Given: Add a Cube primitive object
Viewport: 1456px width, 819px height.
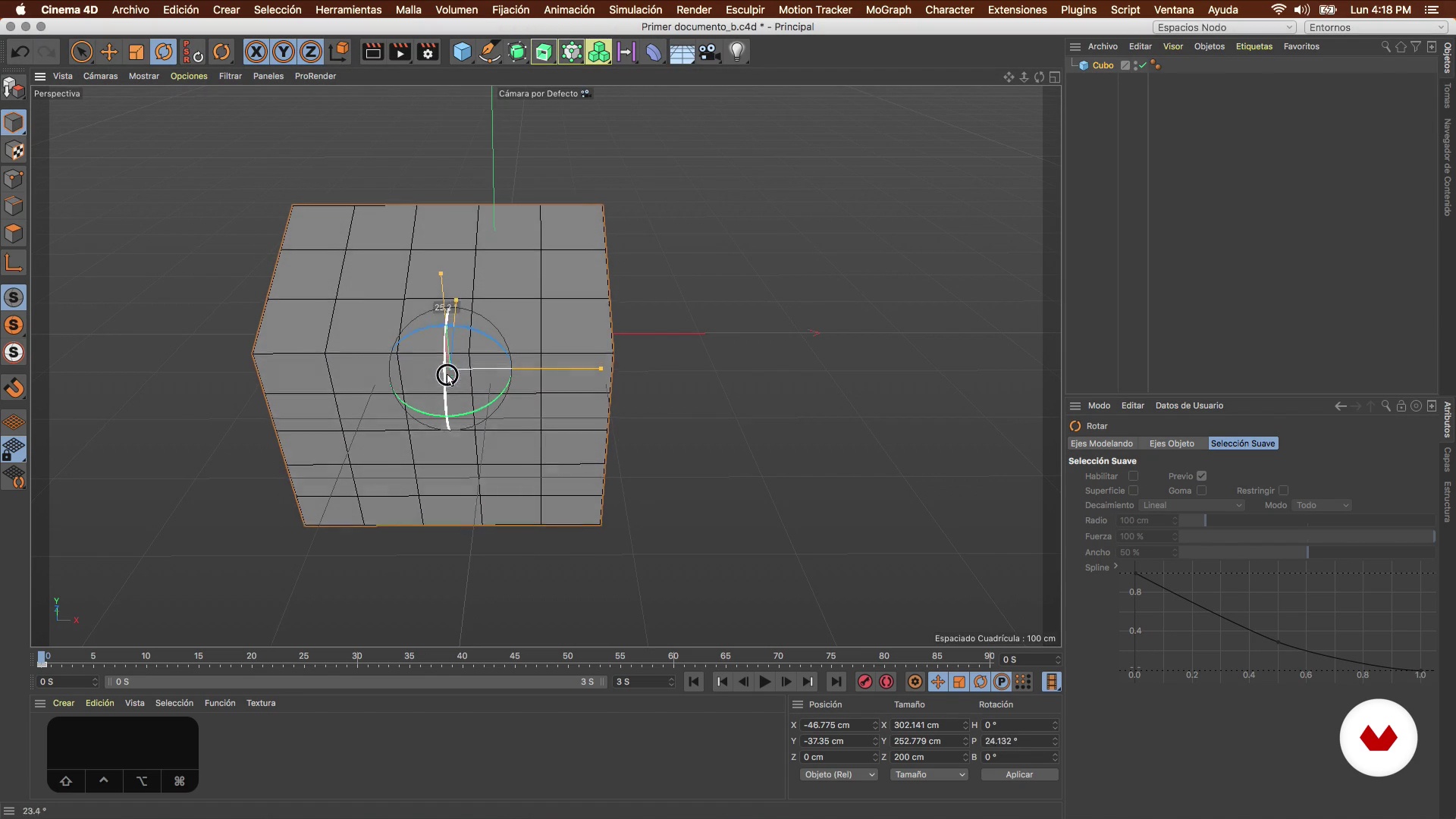Looking at the screenshot, I should tap(462, 52).
